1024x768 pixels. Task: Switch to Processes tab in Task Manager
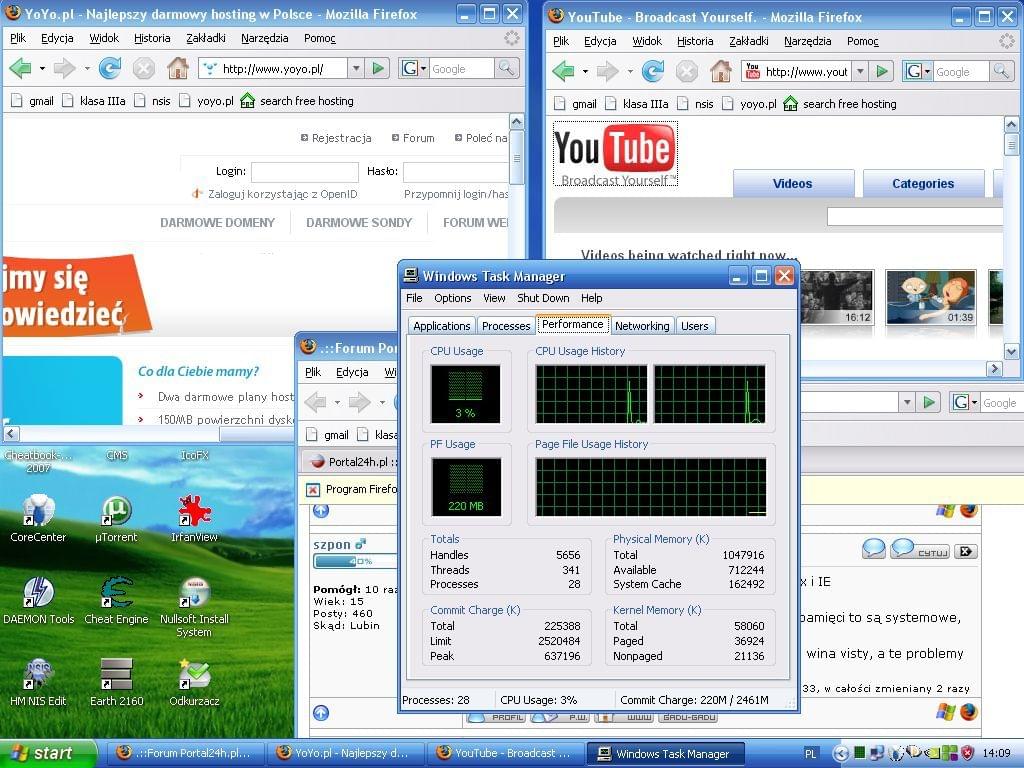click(x=505, y=326)
